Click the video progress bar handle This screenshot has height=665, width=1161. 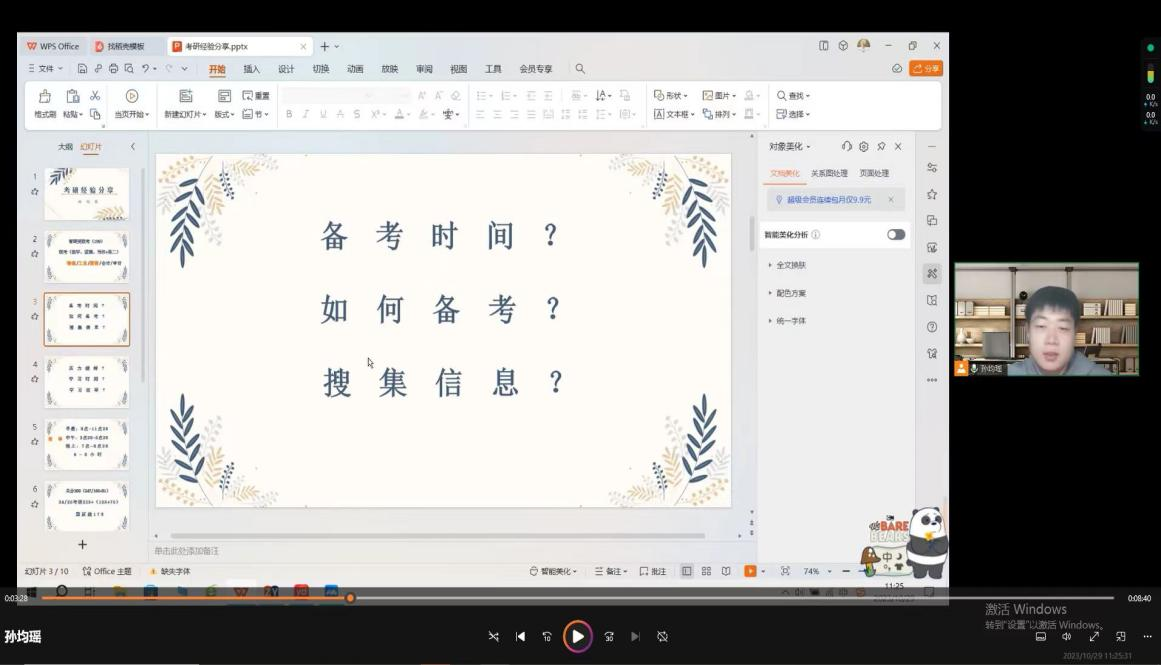(x=350, y=598)
